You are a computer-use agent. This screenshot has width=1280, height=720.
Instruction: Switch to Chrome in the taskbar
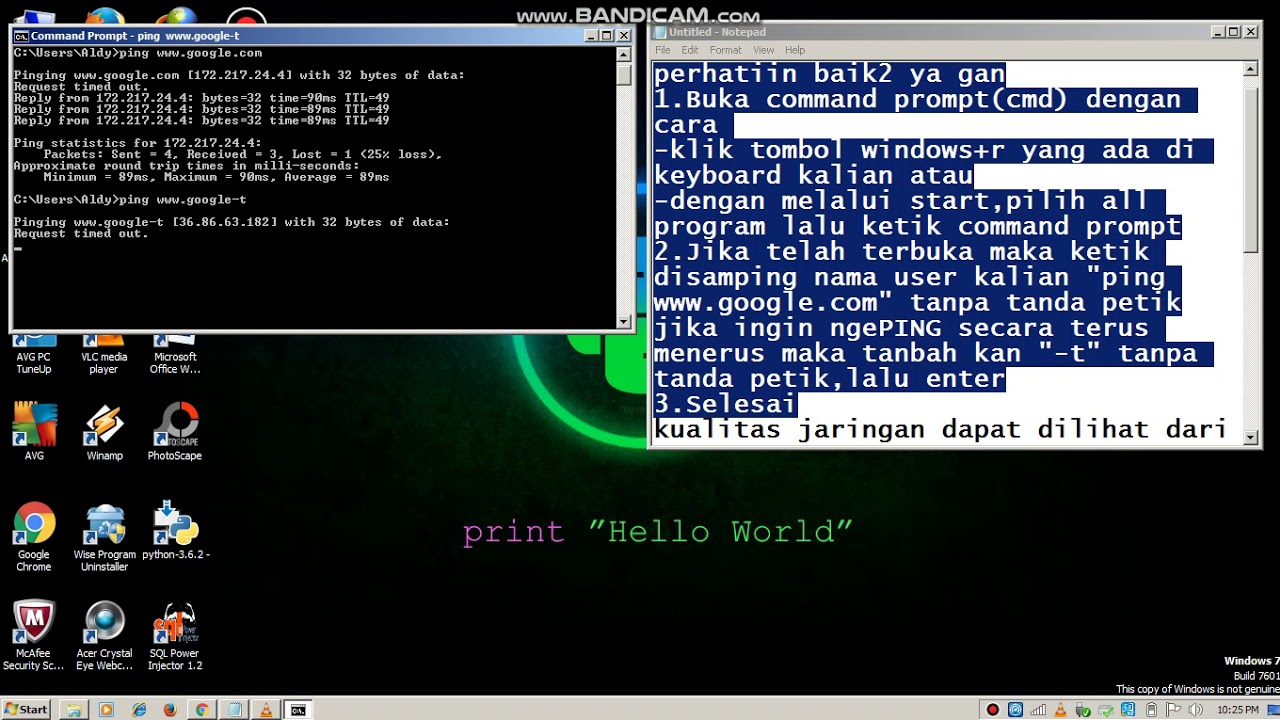(x=202, y=710)
